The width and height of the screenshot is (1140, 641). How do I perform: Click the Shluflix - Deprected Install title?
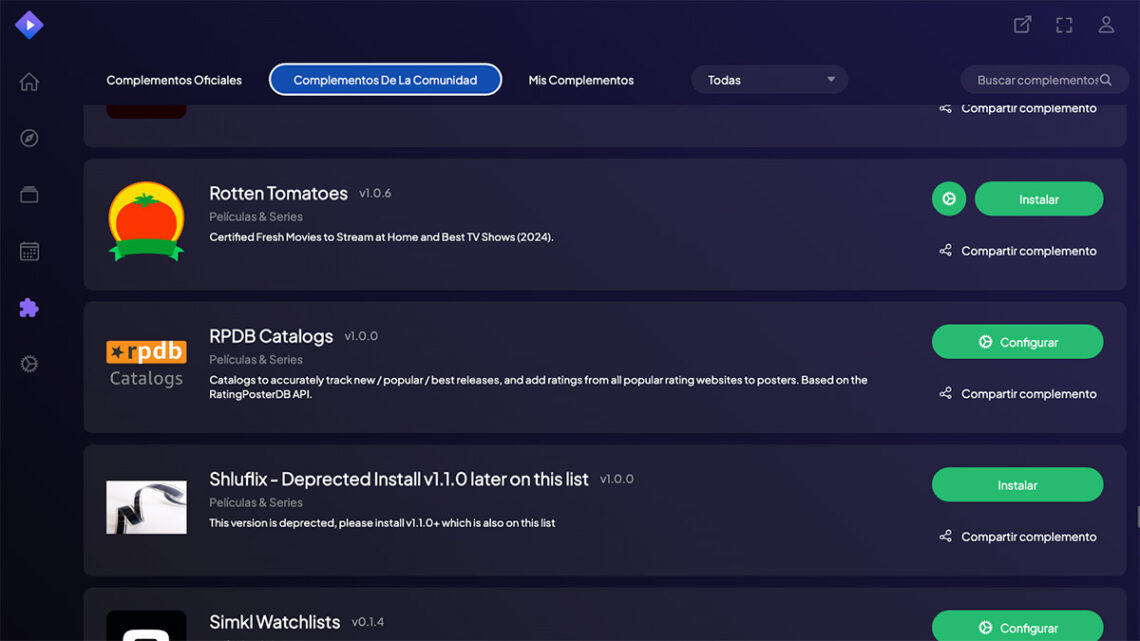click(398, 479)
